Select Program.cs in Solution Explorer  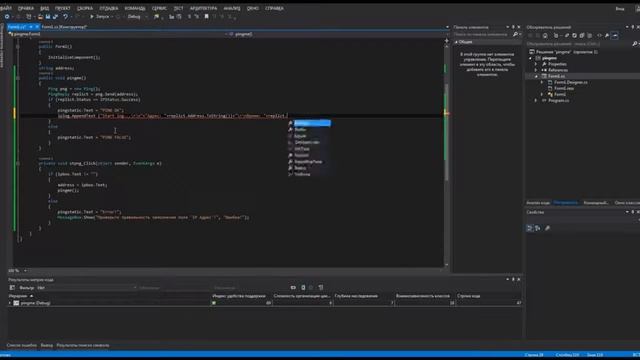coord(558,100)
